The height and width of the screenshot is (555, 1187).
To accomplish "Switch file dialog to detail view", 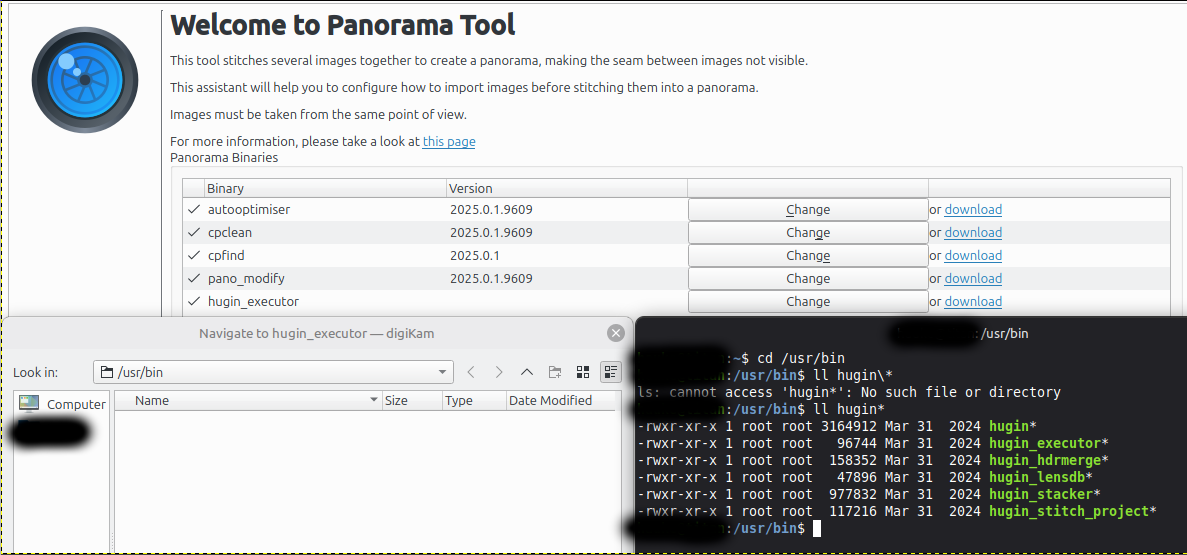I will coord(610,373).
